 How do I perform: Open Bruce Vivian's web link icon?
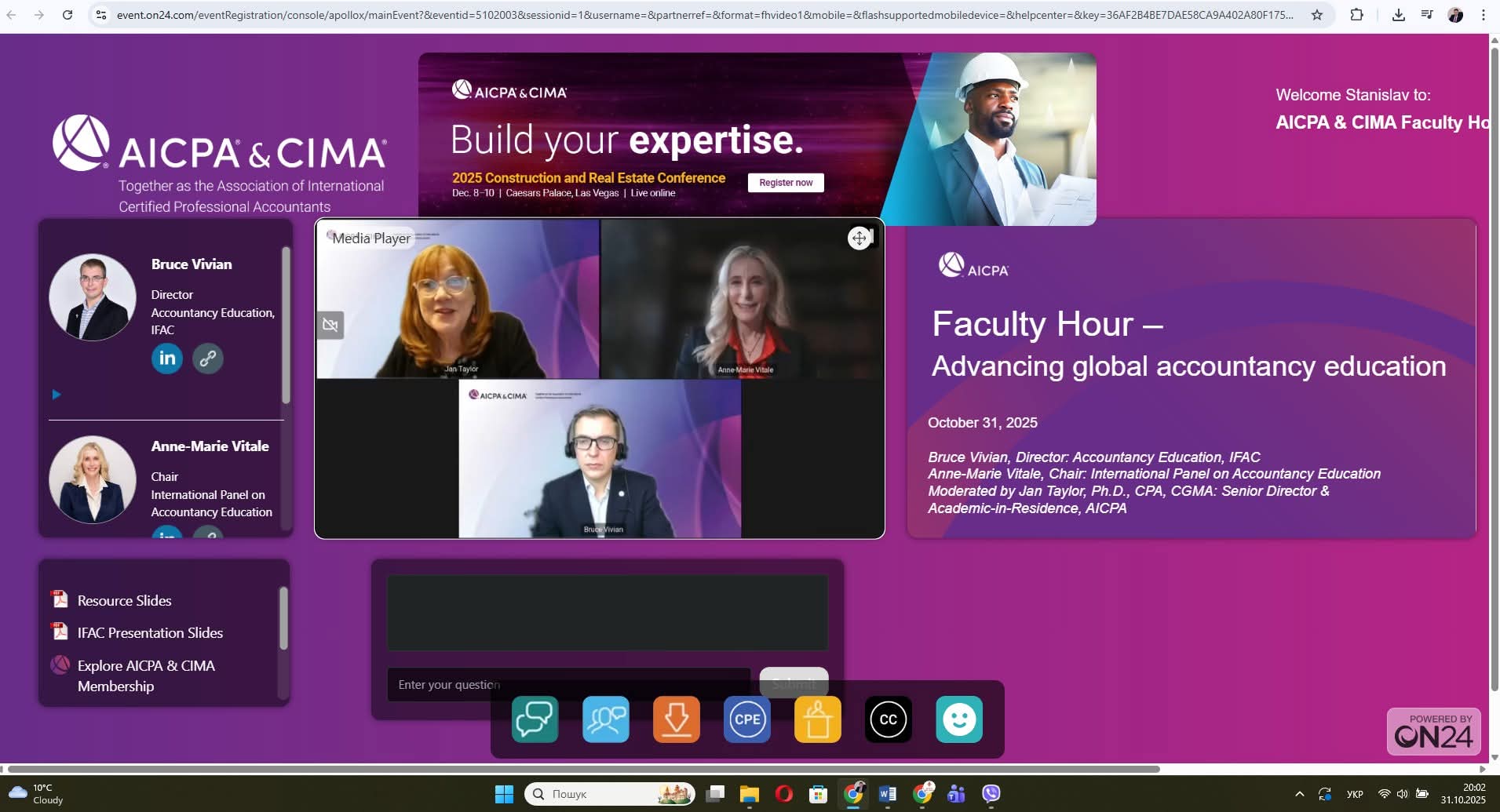pos(208,359)
